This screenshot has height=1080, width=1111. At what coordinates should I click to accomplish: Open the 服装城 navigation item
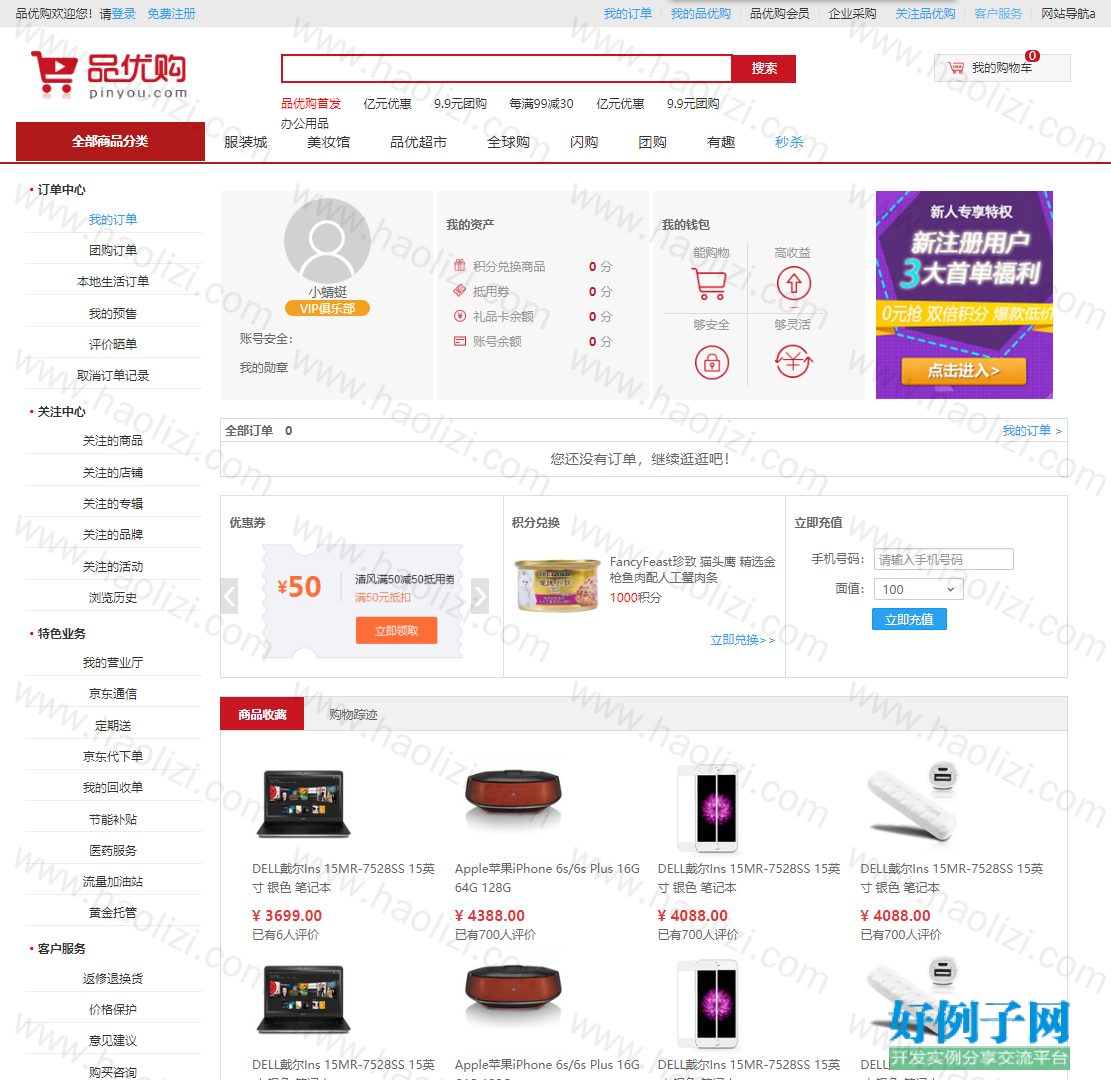pos(246,142)
